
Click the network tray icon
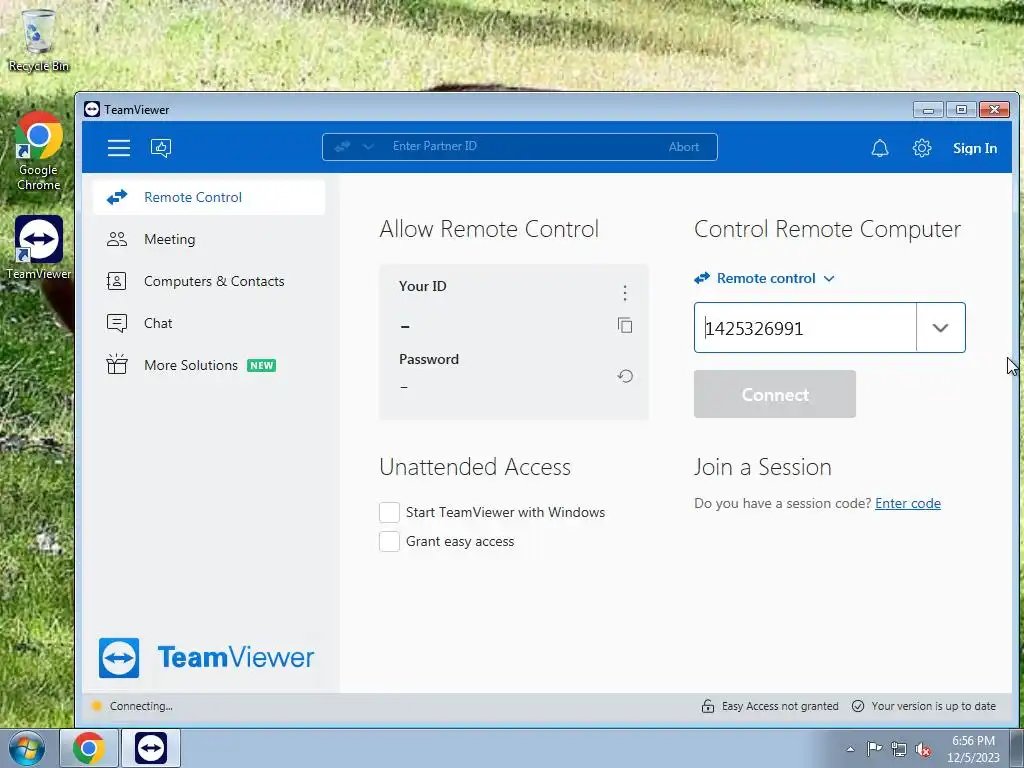[x=899, y=749]
